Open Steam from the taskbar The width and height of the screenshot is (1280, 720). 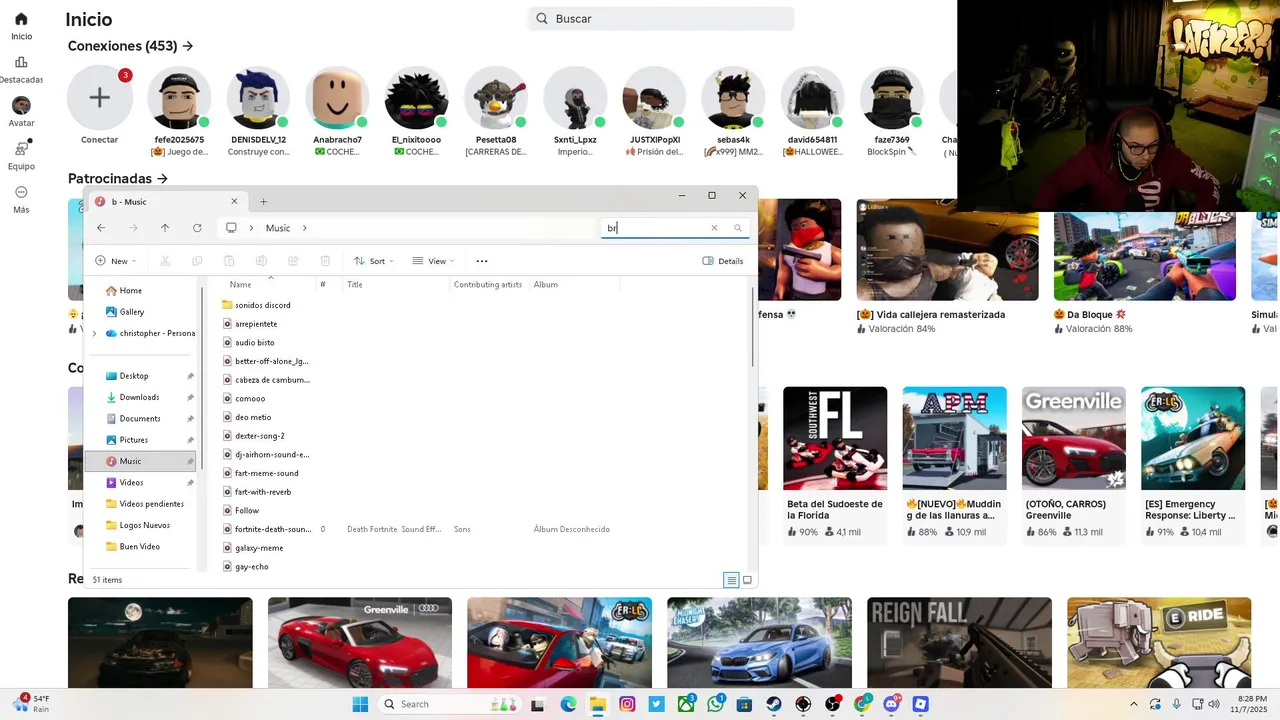(x=774, y=704)
